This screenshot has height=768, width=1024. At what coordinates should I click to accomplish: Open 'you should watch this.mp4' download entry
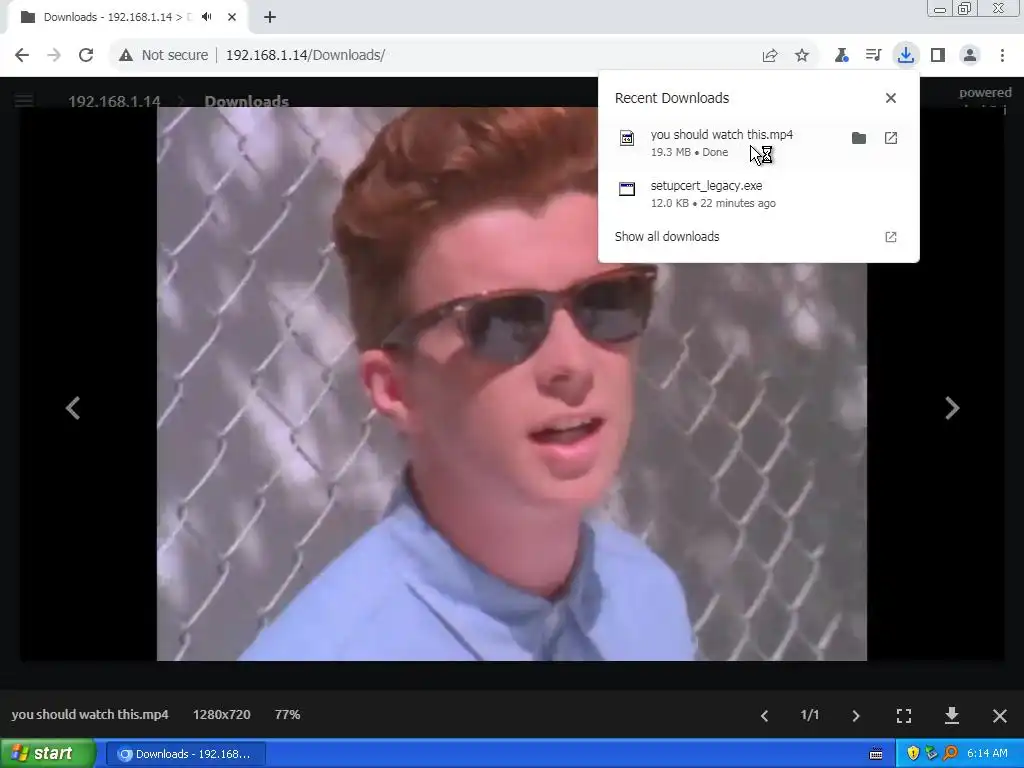[722, 142]
